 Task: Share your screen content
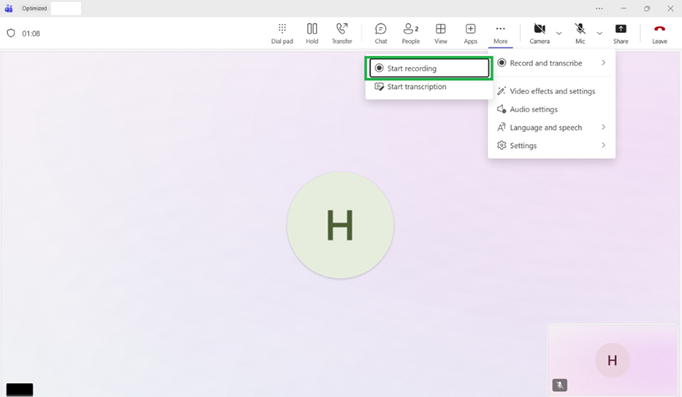click(x=621, y=33)
